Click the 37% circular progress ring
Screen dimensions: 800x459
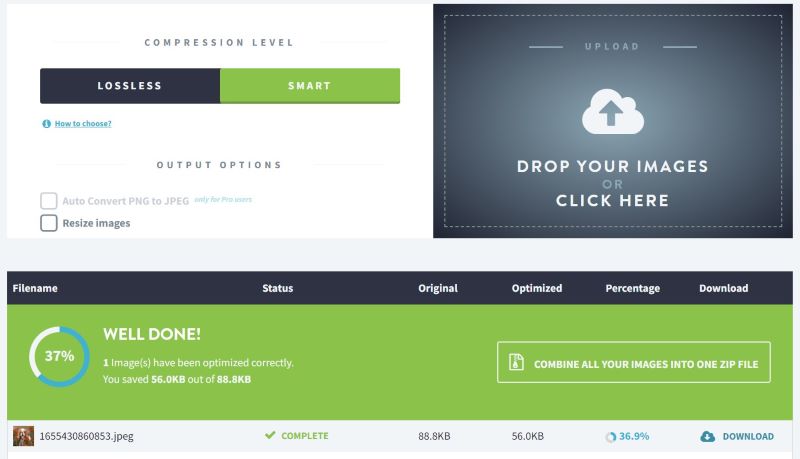(x=59, y=355)
